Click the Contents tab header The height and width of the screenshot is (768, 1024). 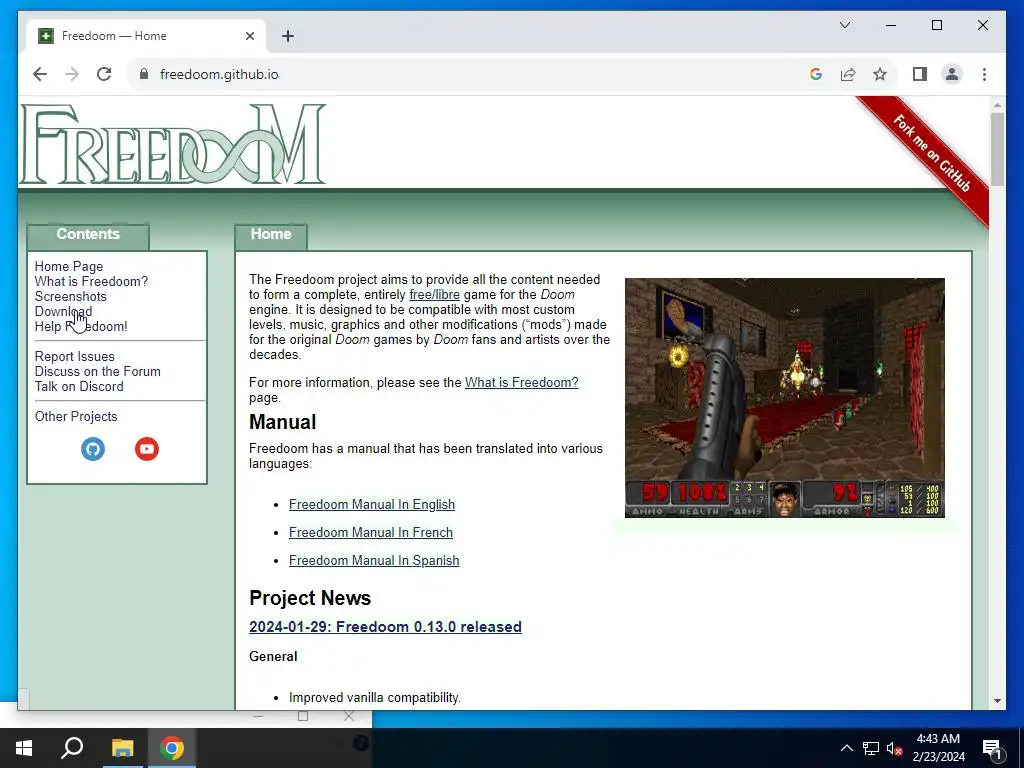(x=88, y=234)
